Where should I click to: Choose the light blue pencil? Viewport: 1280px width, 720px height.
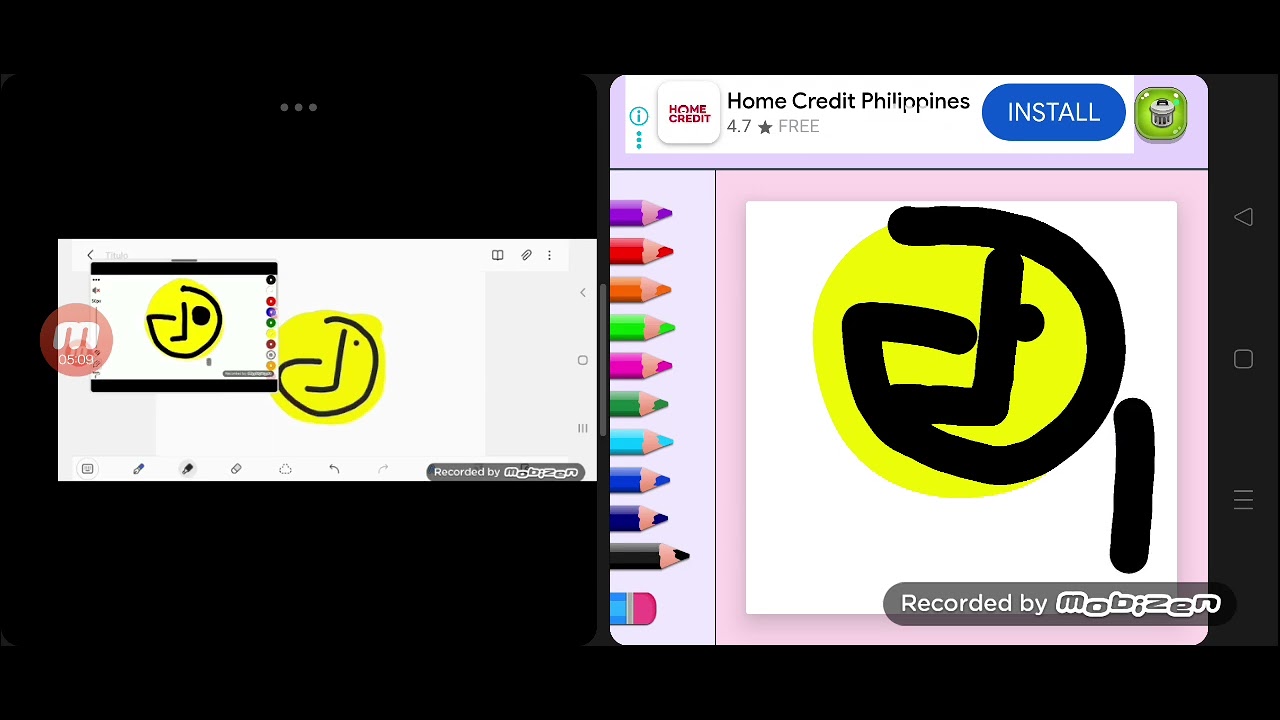pos(641,442)
